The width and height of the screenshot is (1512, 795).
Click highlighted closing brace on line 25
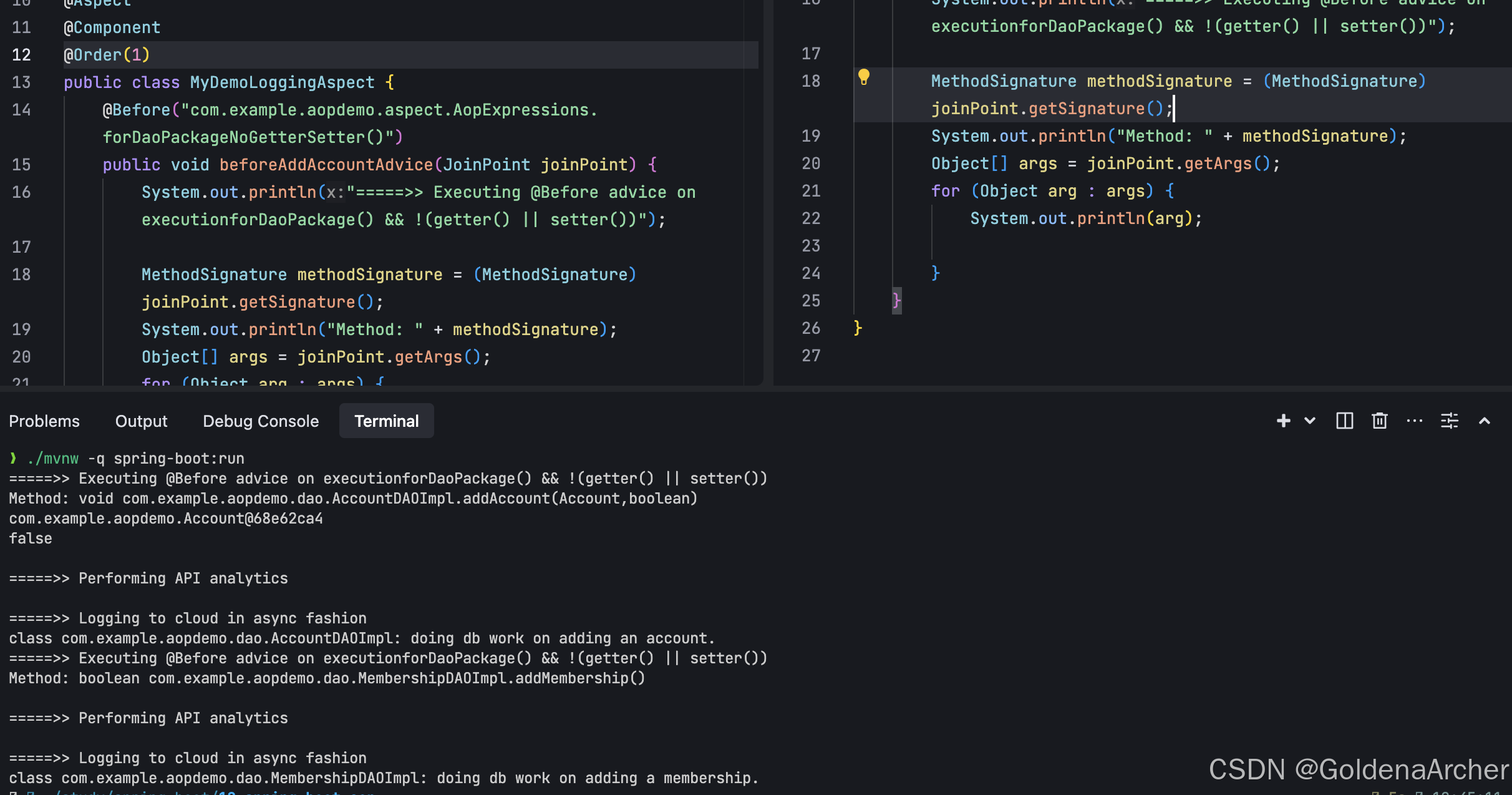click(896, 301)
